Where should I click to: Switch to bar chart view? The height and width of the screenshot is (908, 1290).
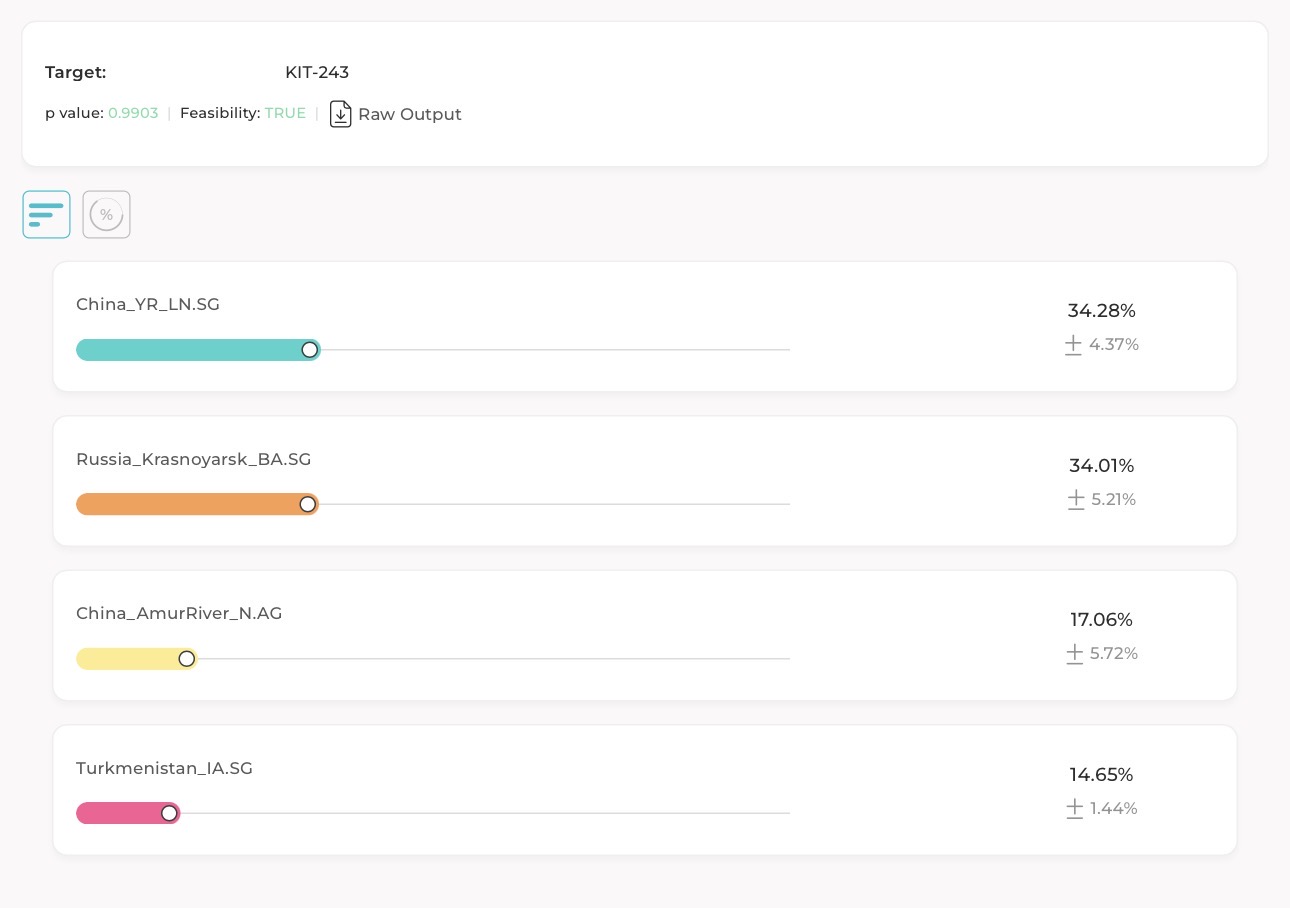46,214
